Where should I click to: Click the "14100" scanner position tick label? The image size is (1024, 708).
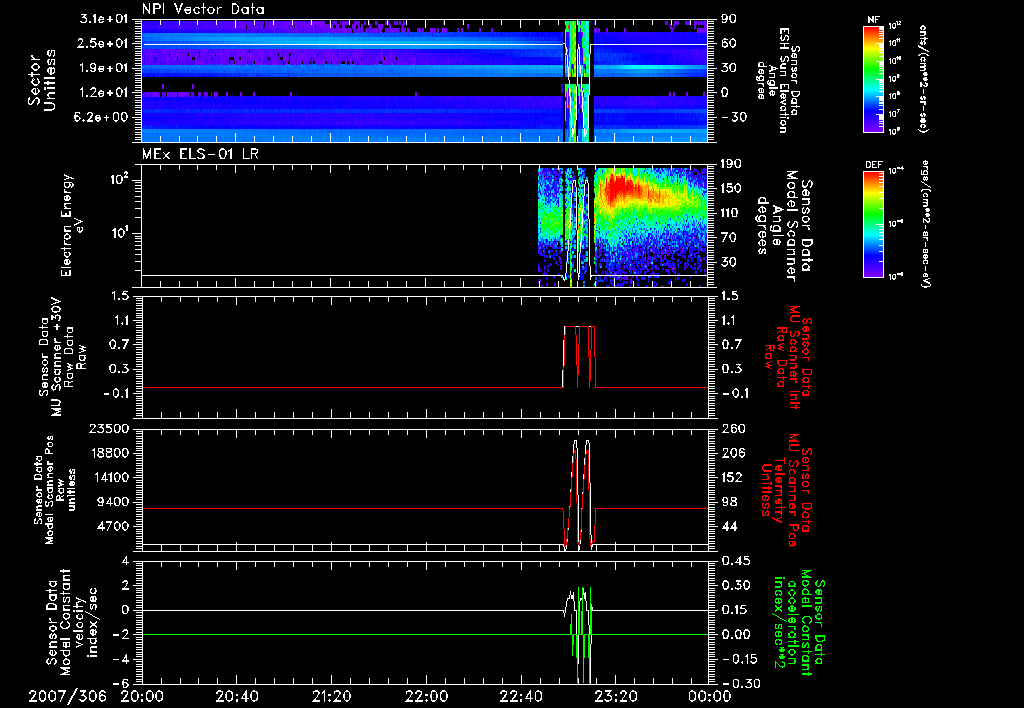coord(108,477)
